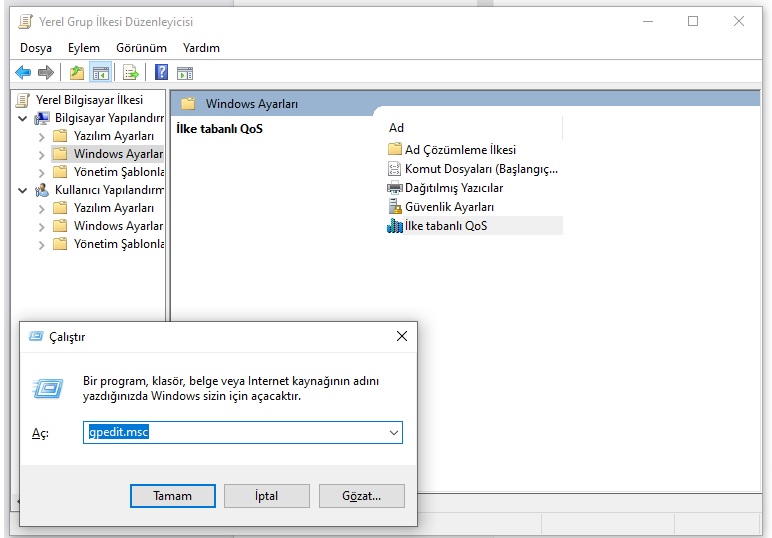The height and width of the screenshot is (538, 772).
Task: Click the Dağıtılmış Yazıcılar printer icon
Action: point(395,188)
